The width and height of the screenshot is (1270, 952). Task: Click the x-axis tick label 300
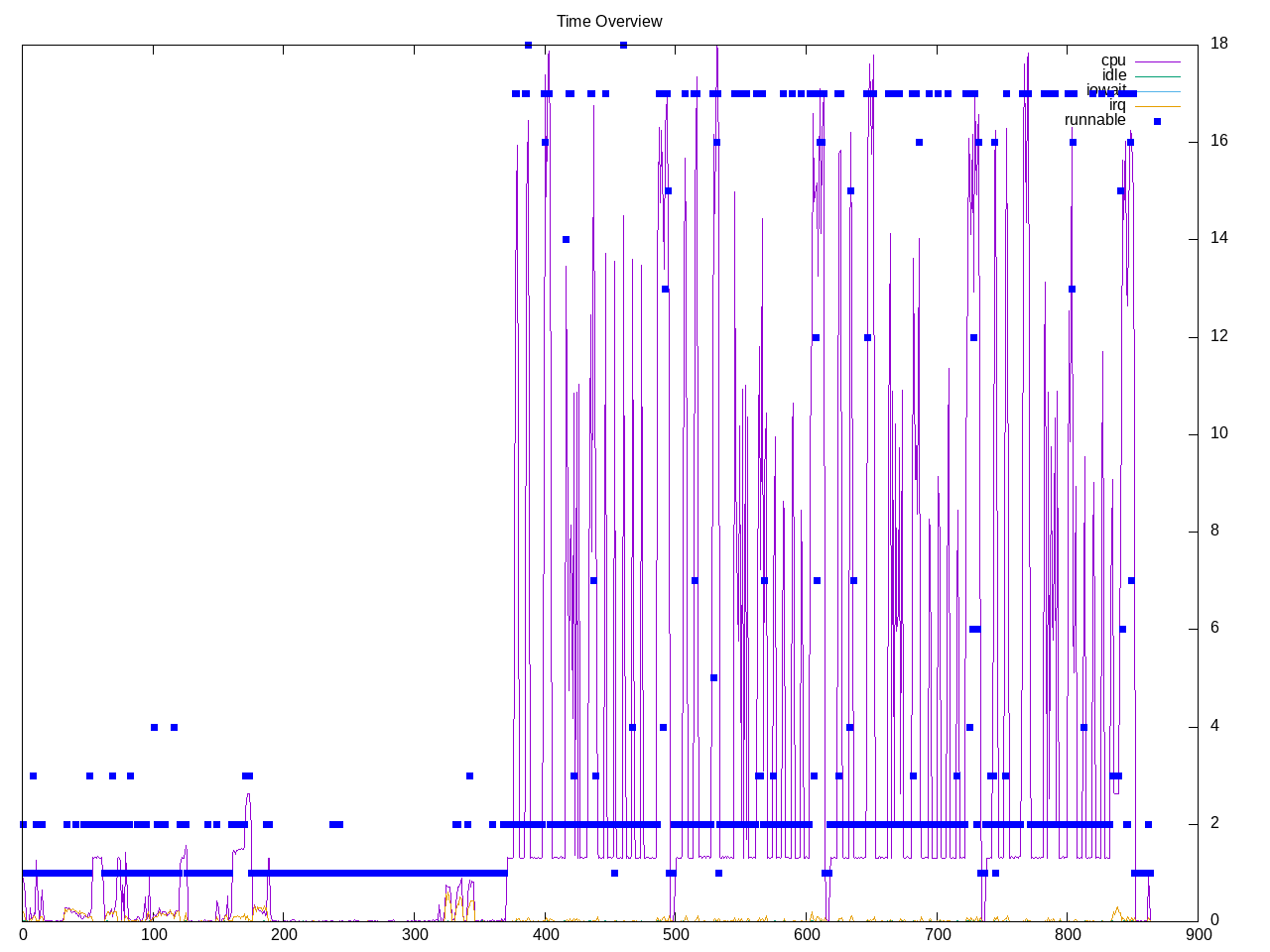[415, 934]
